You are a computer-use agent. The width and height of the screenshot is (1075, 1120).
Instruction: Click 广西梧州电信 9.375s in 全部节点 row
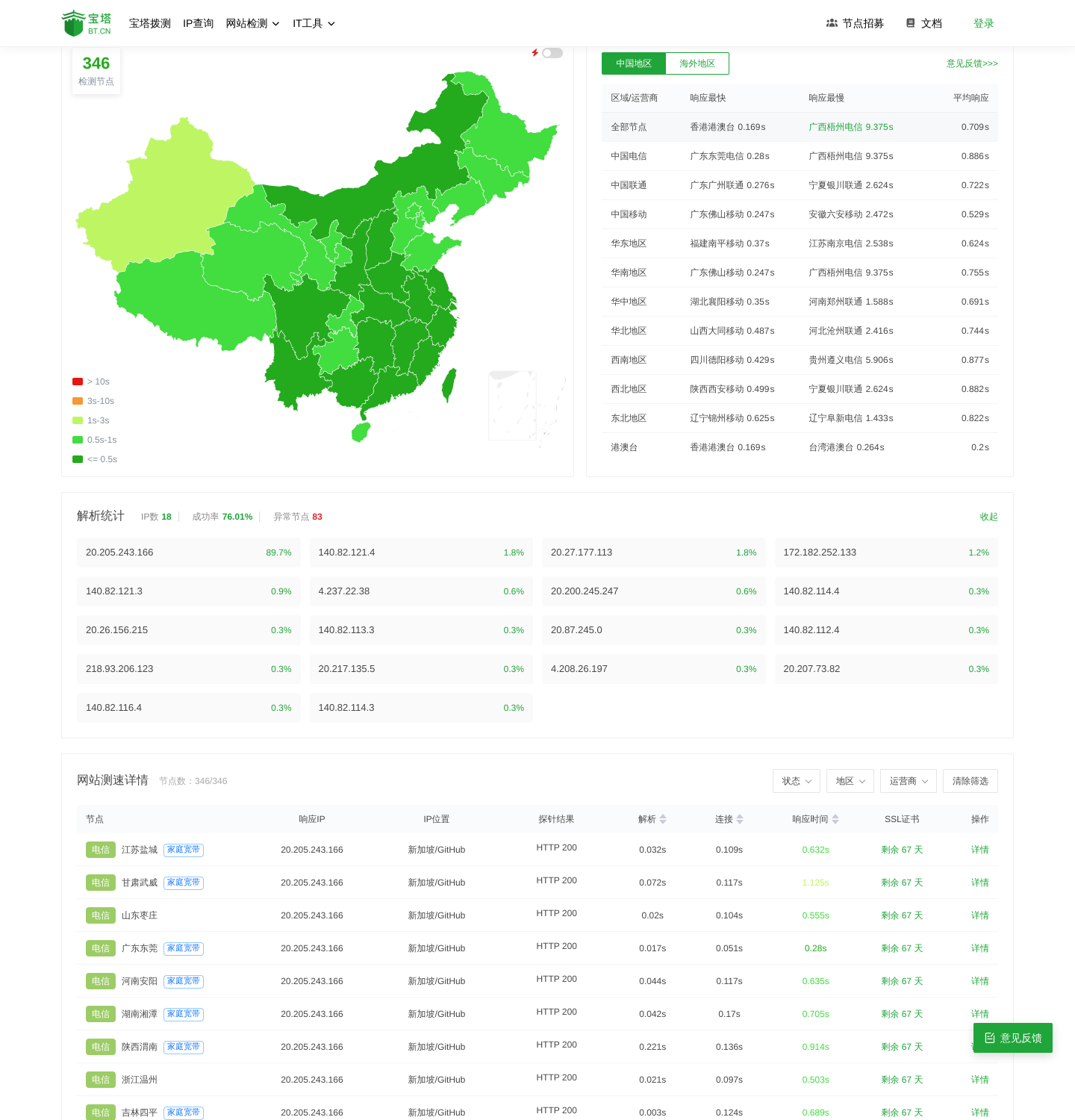851,127
